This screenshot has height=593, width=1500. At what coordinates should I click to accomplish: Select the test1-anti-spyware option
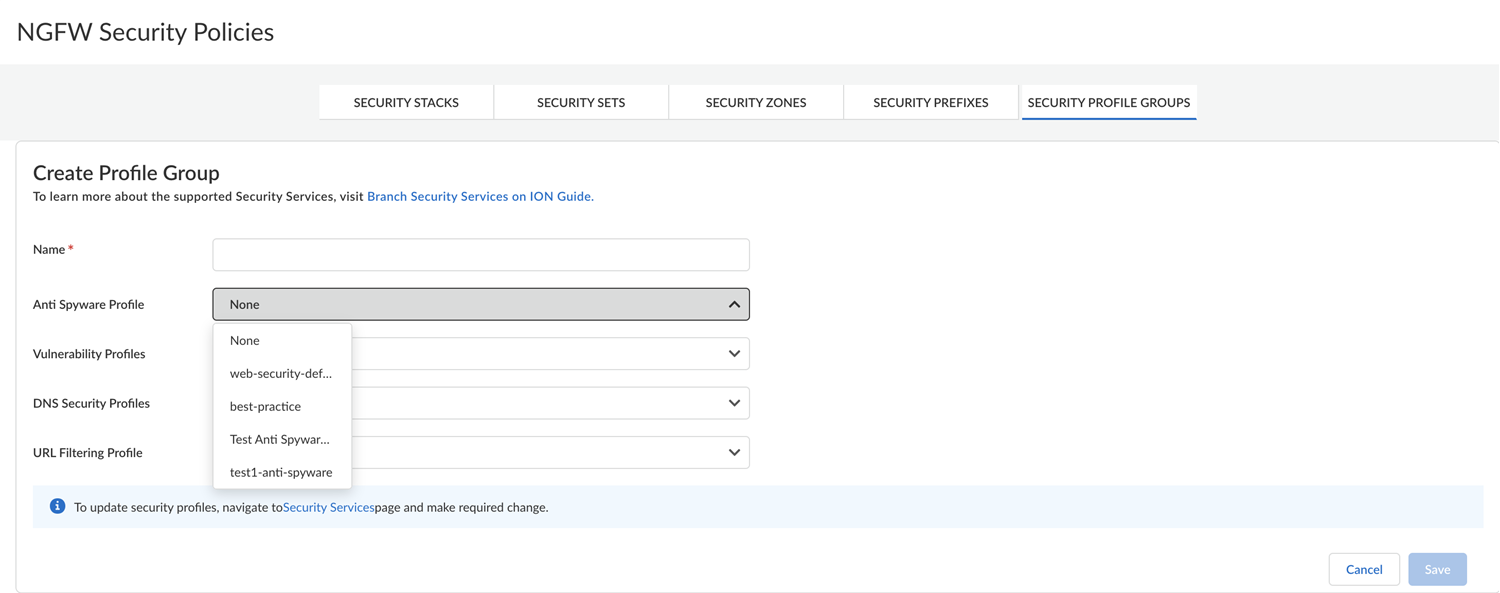point(281,472)
